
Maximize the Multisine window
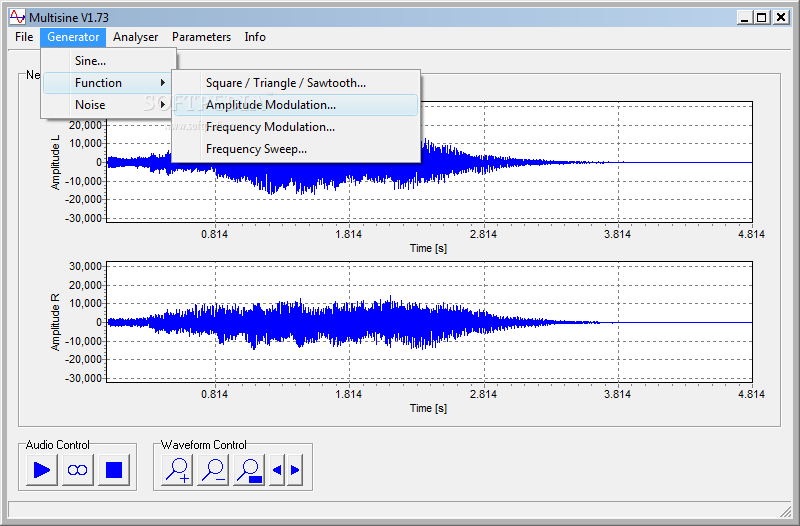tap(762, 18)
